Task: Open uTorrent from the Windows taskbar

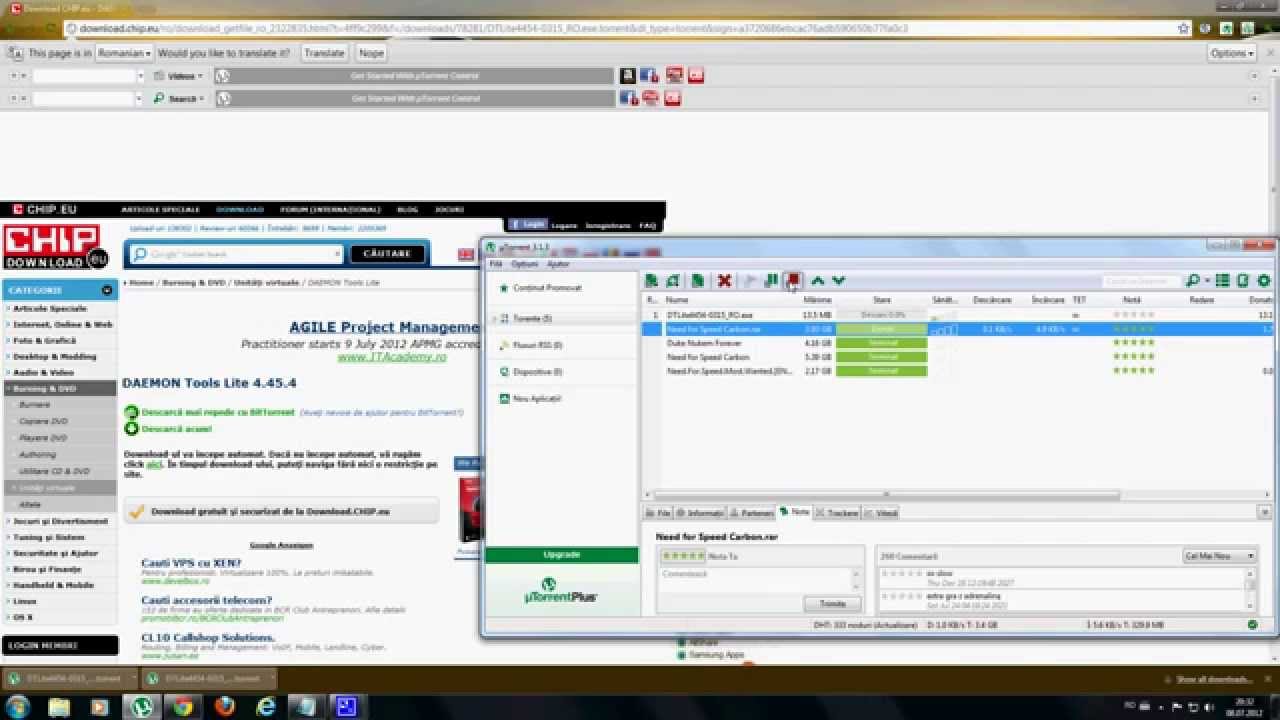Action: [x=142, y=707]
